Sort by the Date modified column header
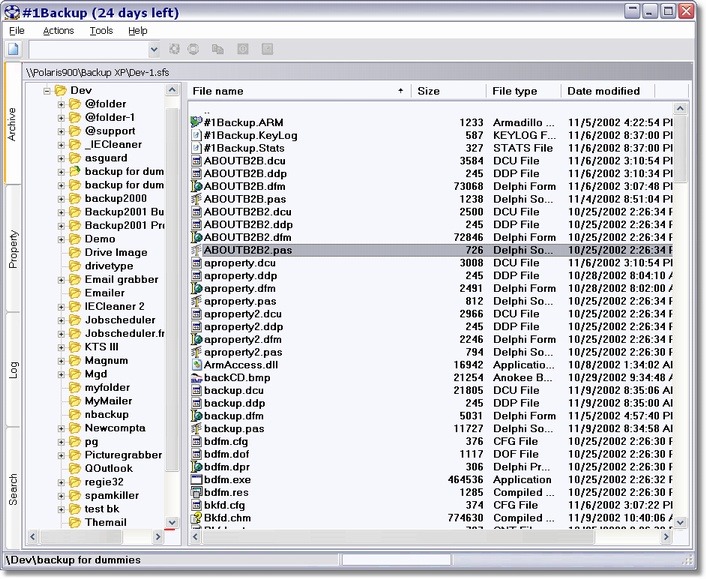Image resolution: width=706 pixels, height=579 pixels. coord(608,91)
